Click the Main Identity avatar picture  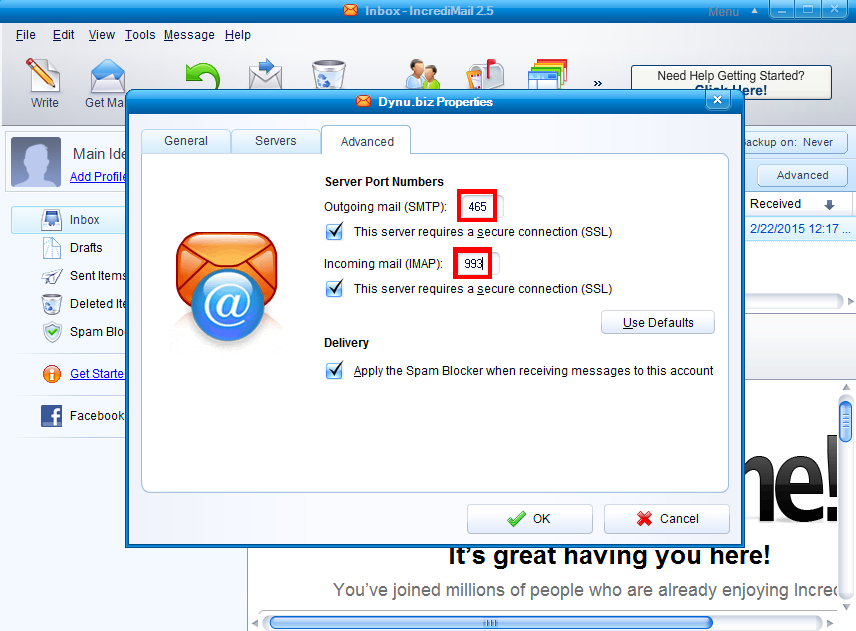36,162
